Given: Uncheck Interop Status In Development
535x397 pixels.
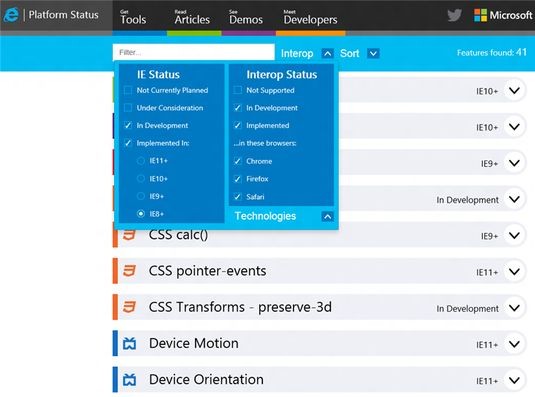Looking at the screenshot, I should pyautogui.click(x=237, y=108).
